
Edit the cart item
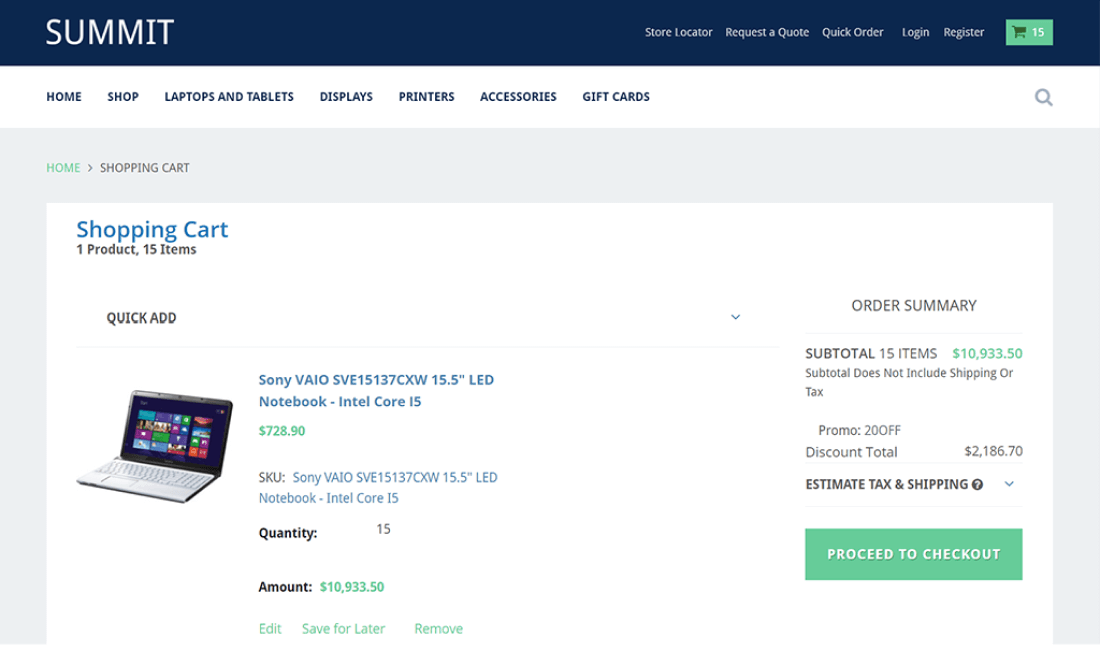pos(270,628)
